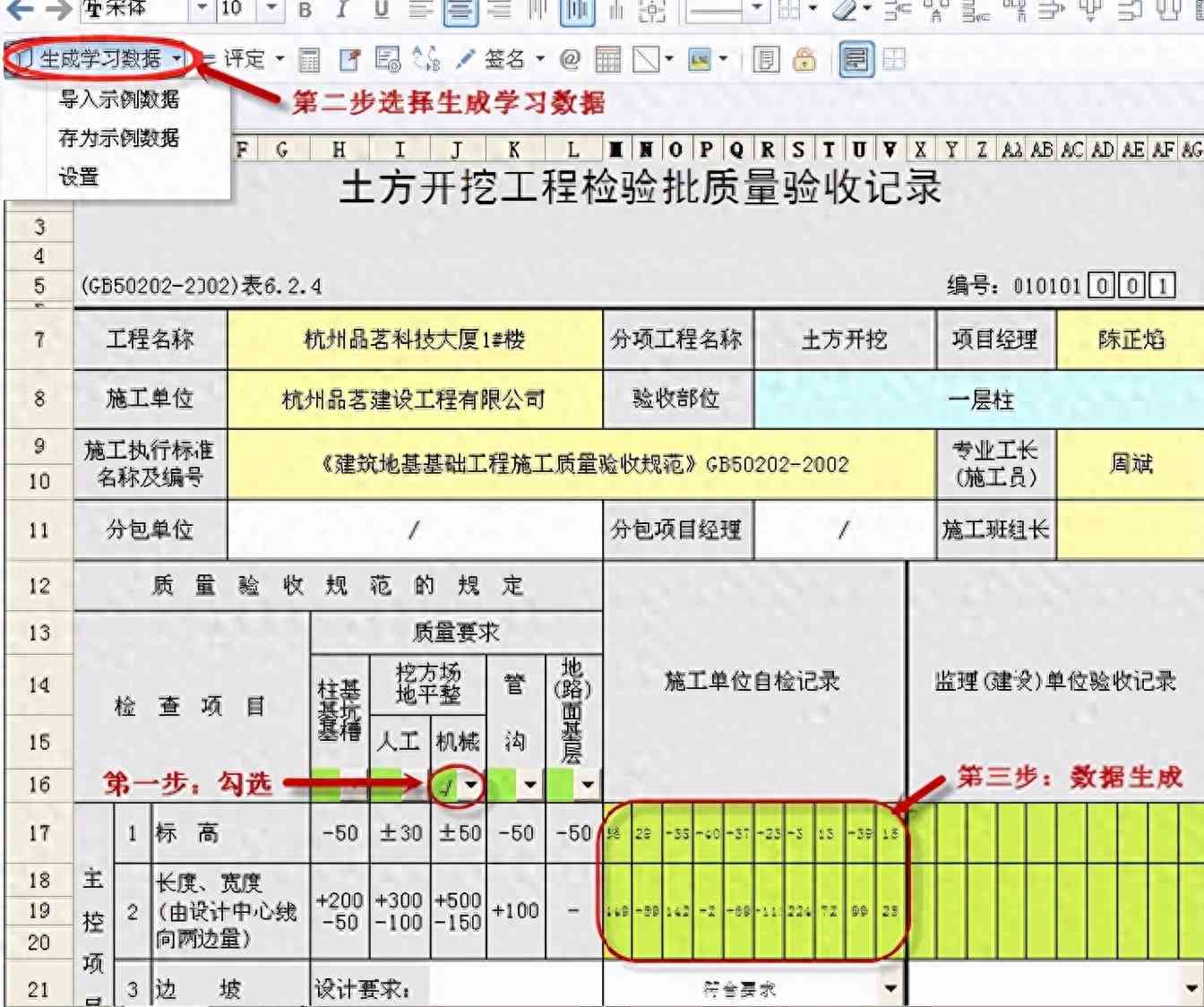Viewport: 1204px width, 1007px height.
Task: Open the font name dropdown 宋体
Action: (x=202, y=9)
